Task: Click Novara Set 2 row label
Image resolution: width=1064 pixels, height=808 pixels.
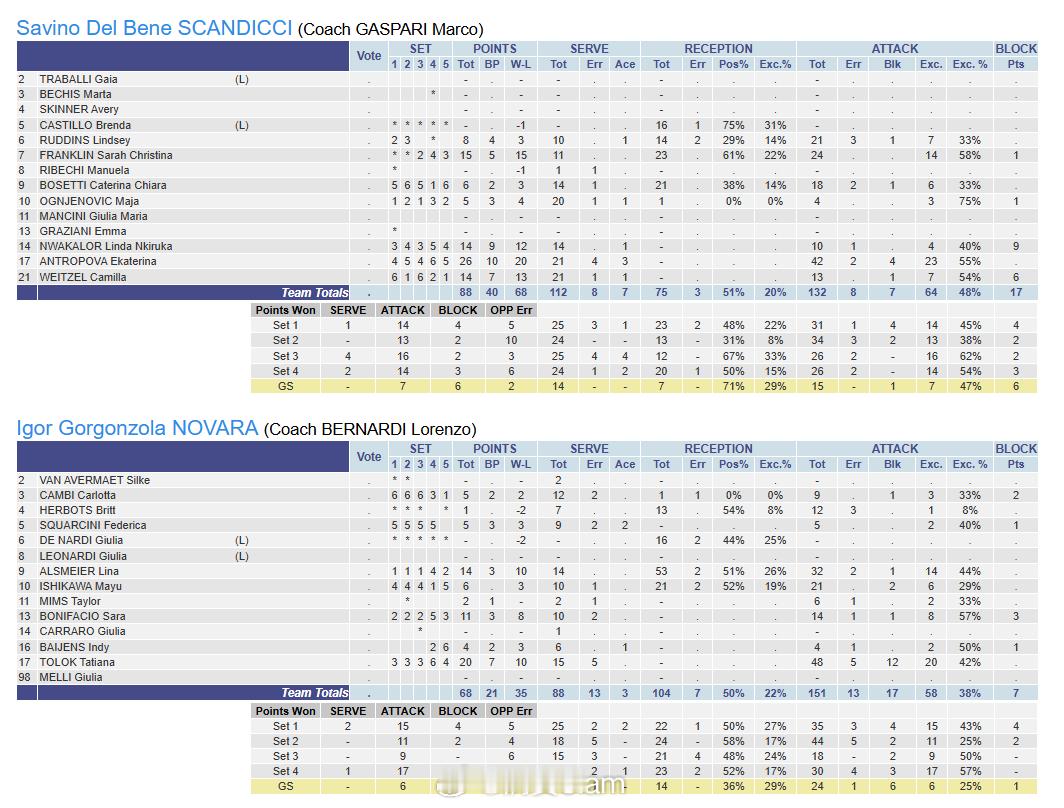Action: 286,742
